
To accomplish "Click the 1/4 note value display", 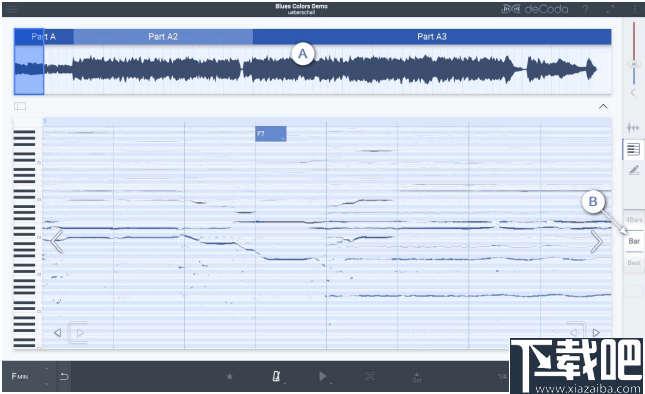I will [x=503, y=376].
